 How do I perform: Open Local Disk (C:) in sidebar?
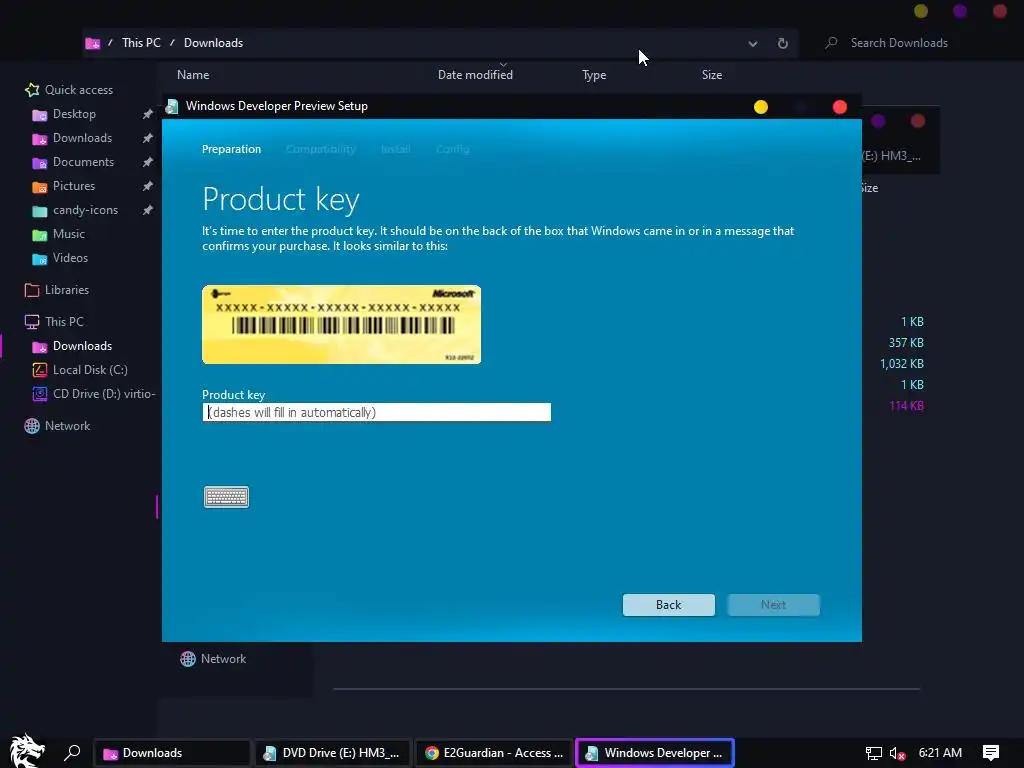point(90,370)
